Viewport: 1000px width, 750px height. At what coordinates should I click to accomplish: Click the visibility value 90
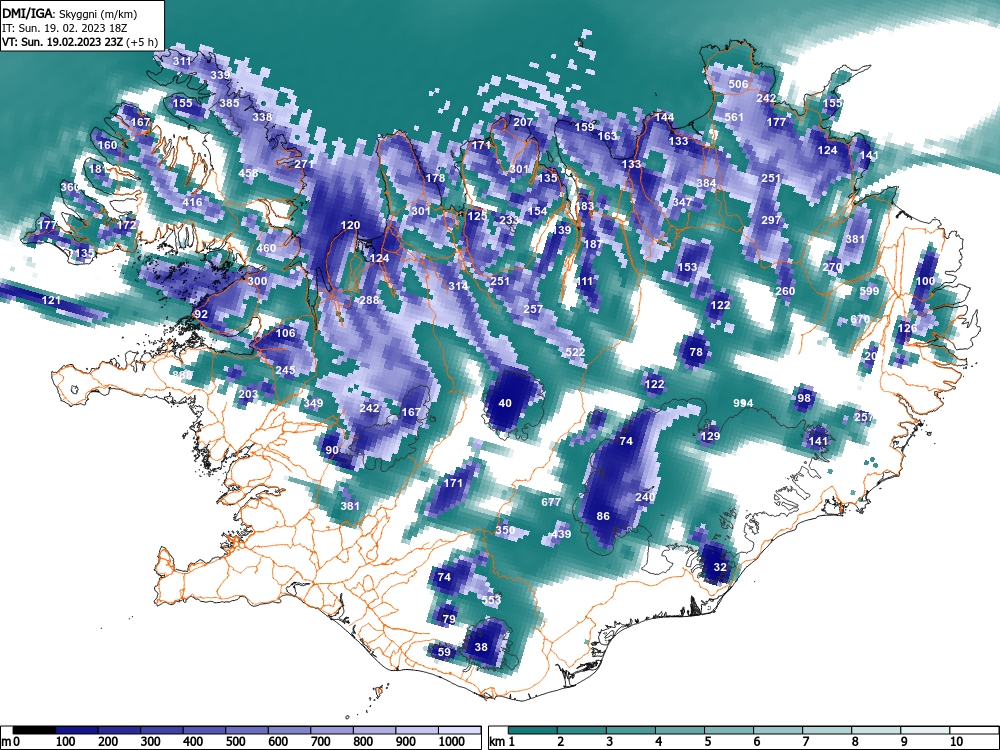pyautogui.click(x=332, y=450)
